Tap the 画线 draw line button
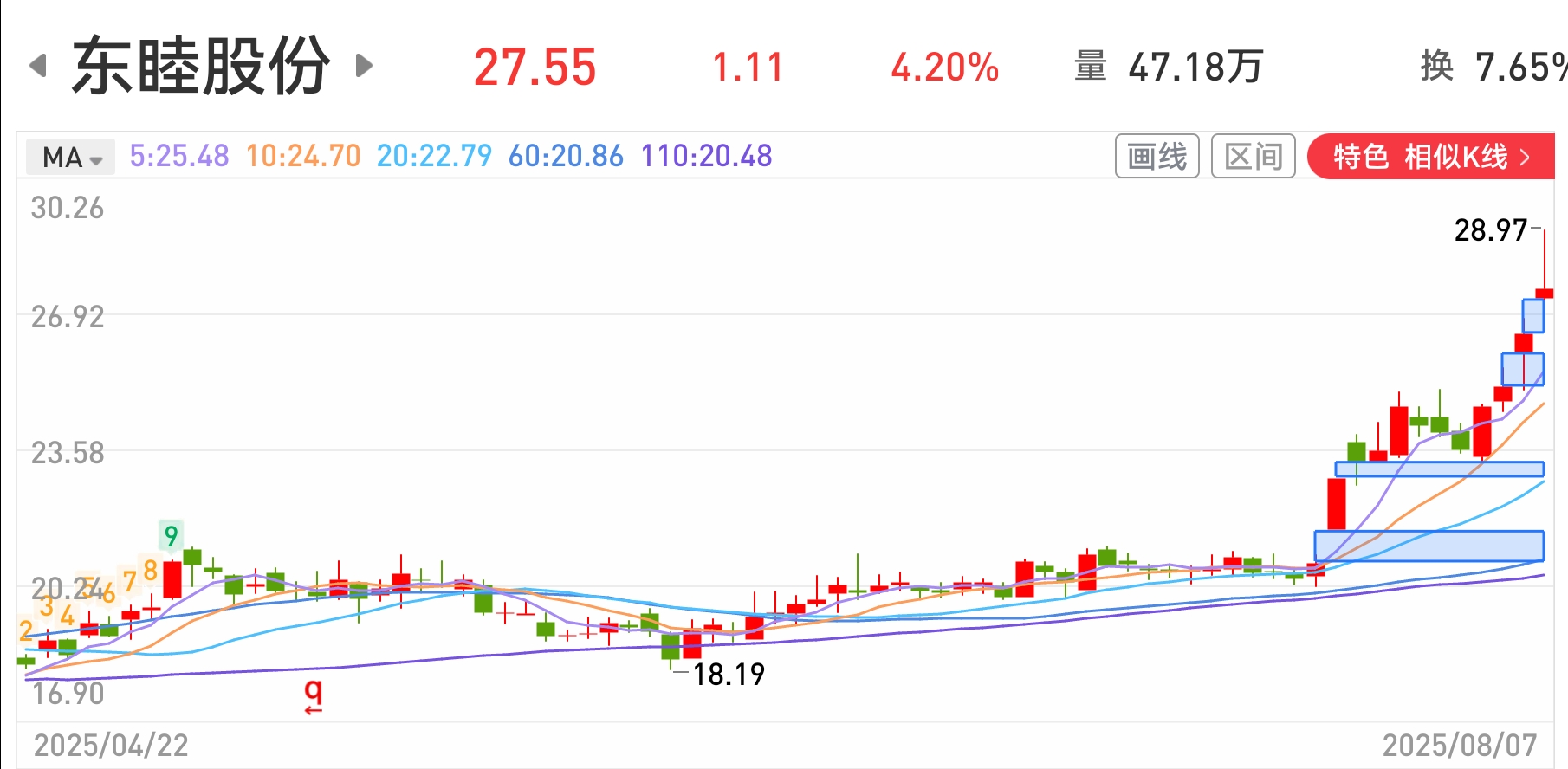The width and height of the screenshot is (1568, 769). [x=1157, y=156]
